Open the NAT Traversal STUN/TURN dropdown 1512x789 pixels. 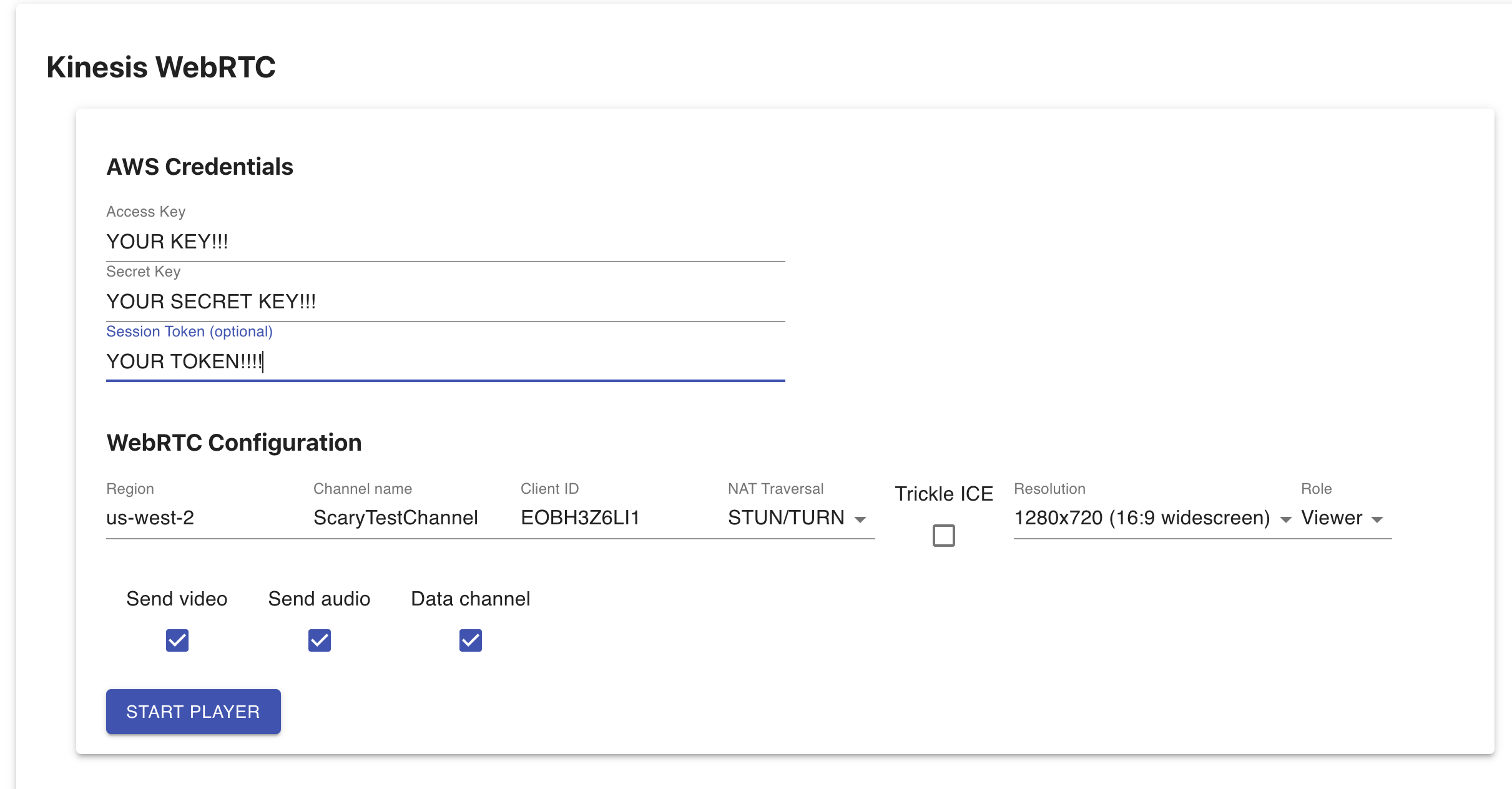coord(787,518)
